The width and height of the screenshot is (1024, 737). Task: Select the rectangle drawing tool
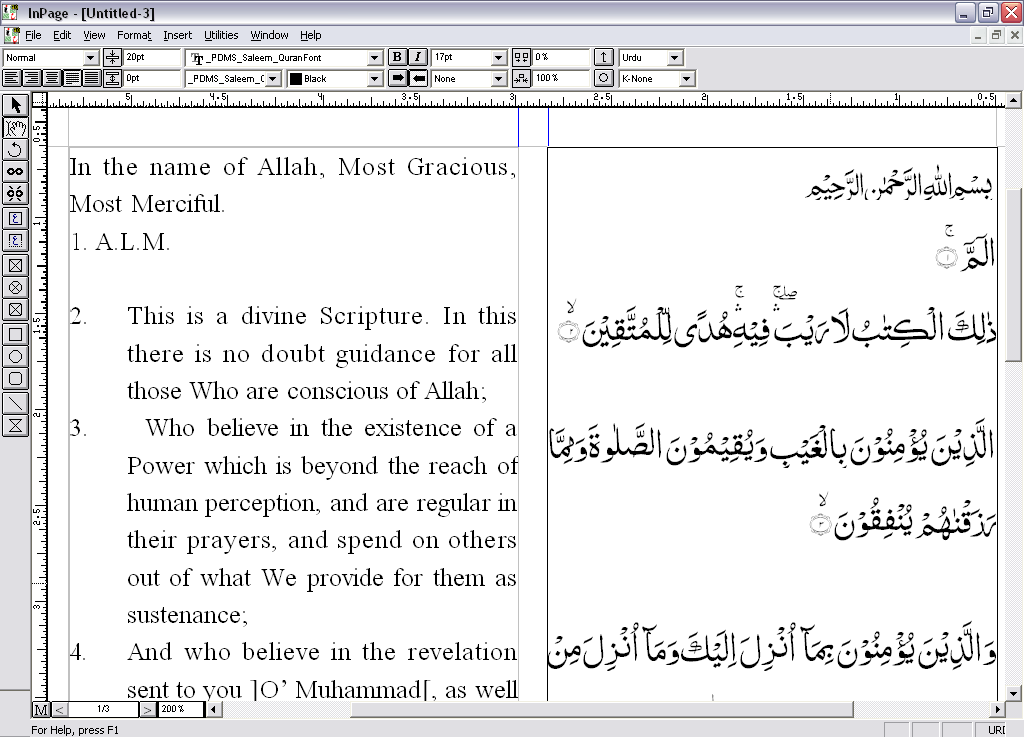coord(16,335)
